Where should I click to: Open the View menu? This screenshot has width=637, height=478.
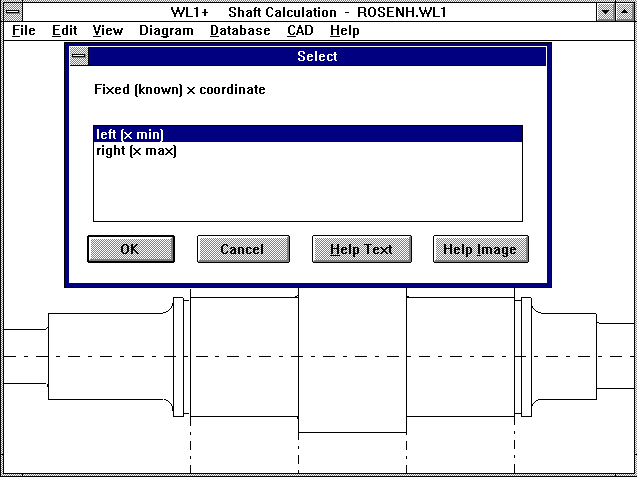click(107, 31)
